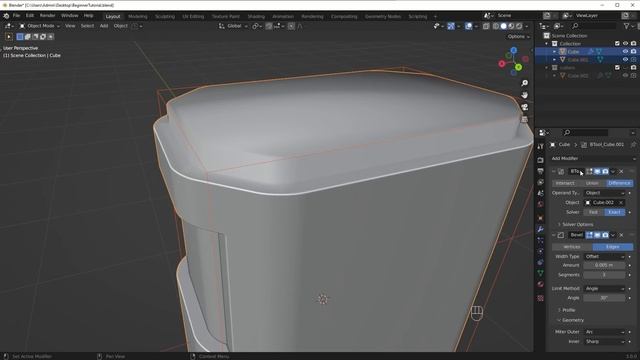Toggle the camera view icon in viewport
Image resolution: width=640 pixels, height=360 pixels.
524,107
